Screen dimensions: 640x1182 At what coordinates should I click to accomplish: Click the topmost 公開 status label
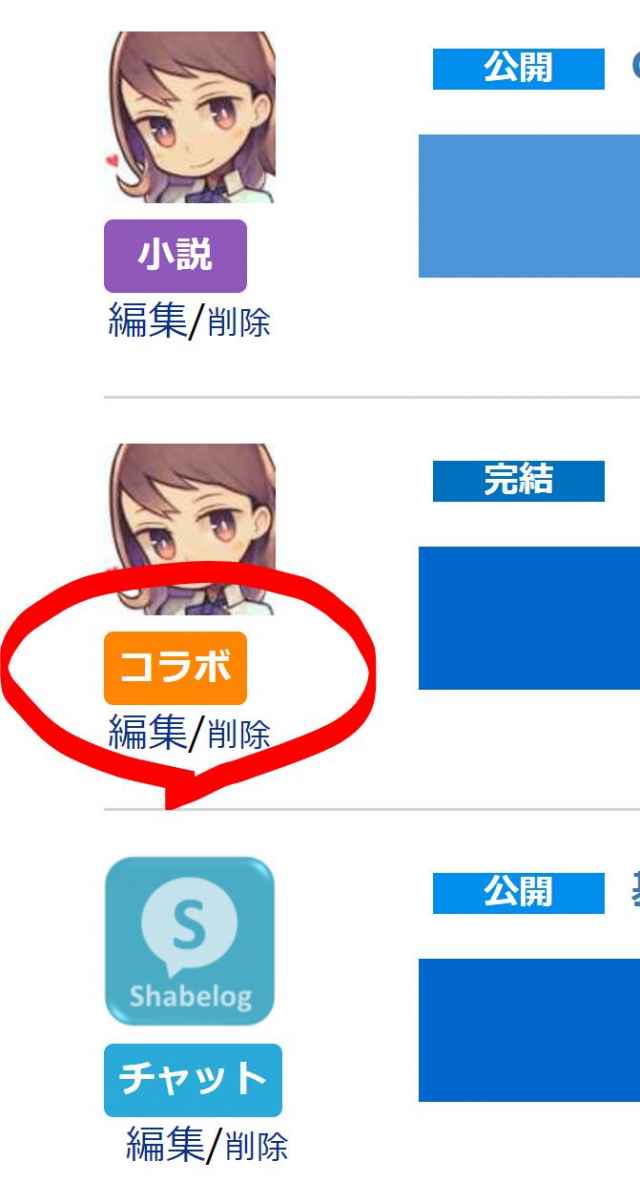pyautogui.click(x=519, y=69)
